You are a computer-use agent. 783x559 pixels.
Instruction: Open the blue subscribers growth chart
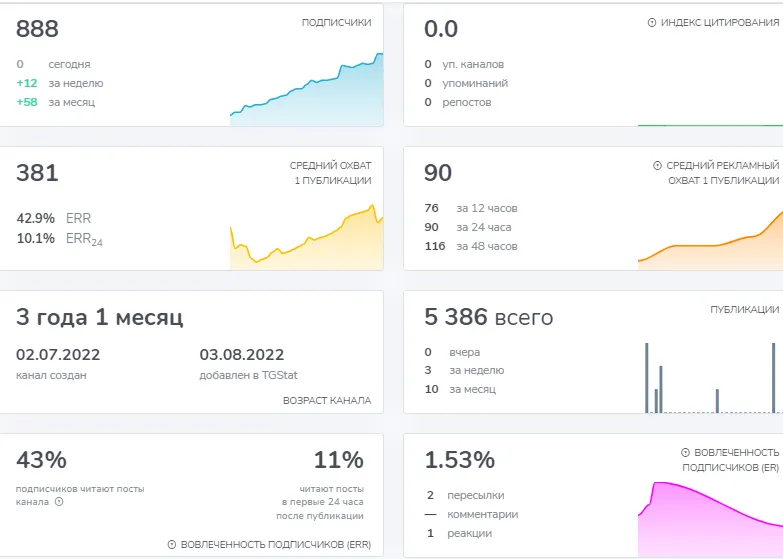pos(307,89)
